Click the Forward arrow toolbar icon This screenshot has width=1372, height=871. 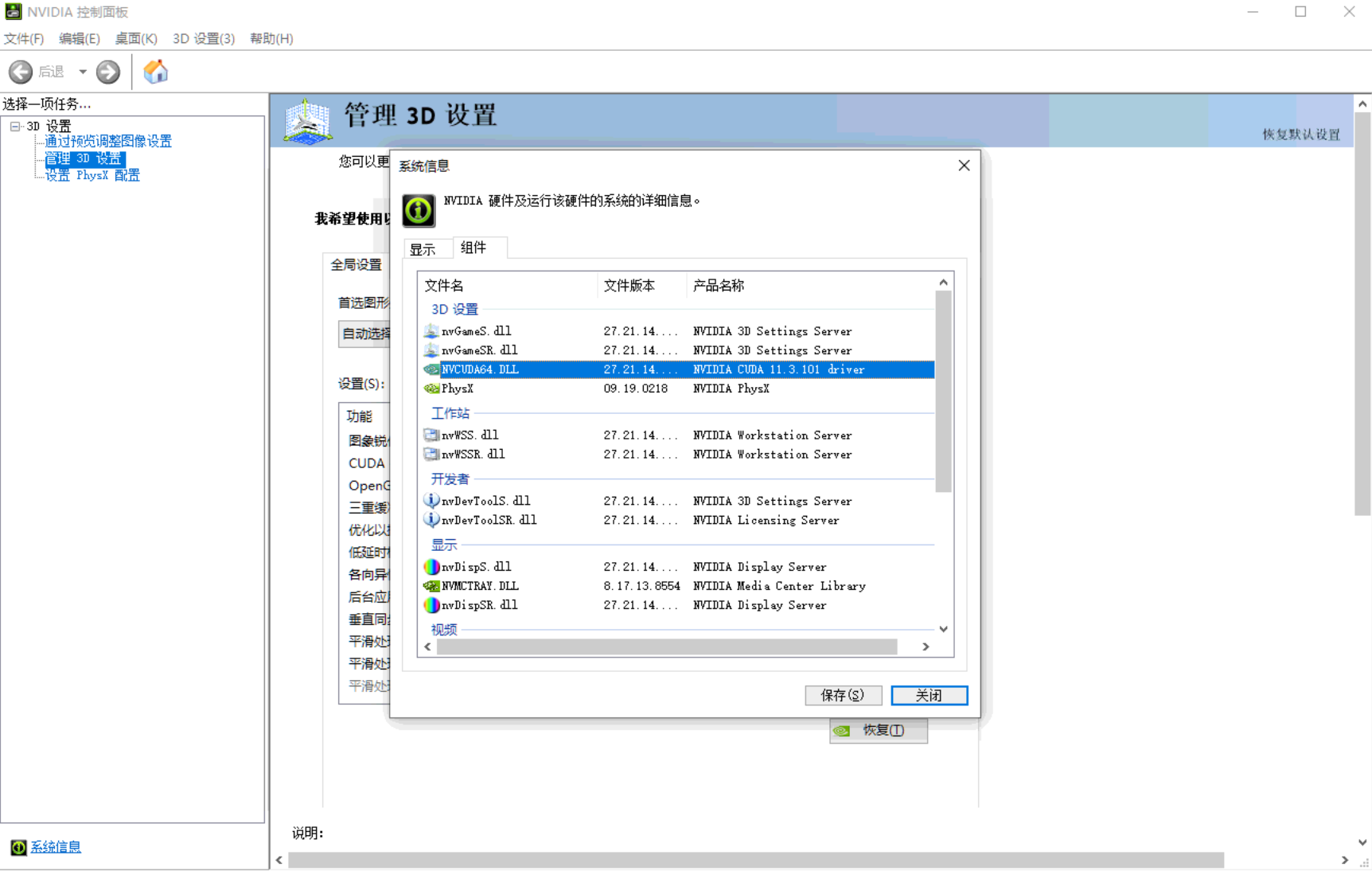(x=108, y=72)
